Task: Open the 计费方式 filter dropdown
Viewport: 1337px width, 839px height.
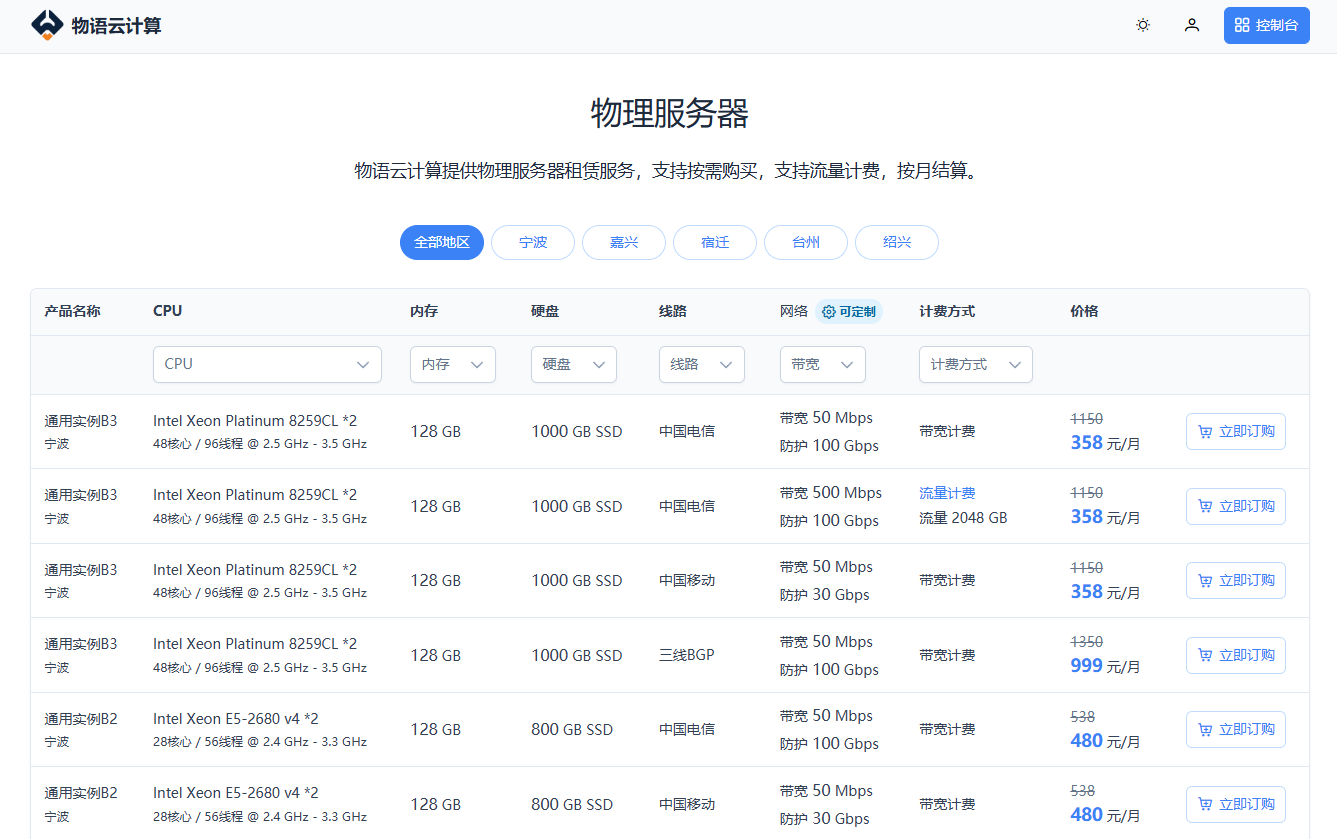Action: coord(976,364)
